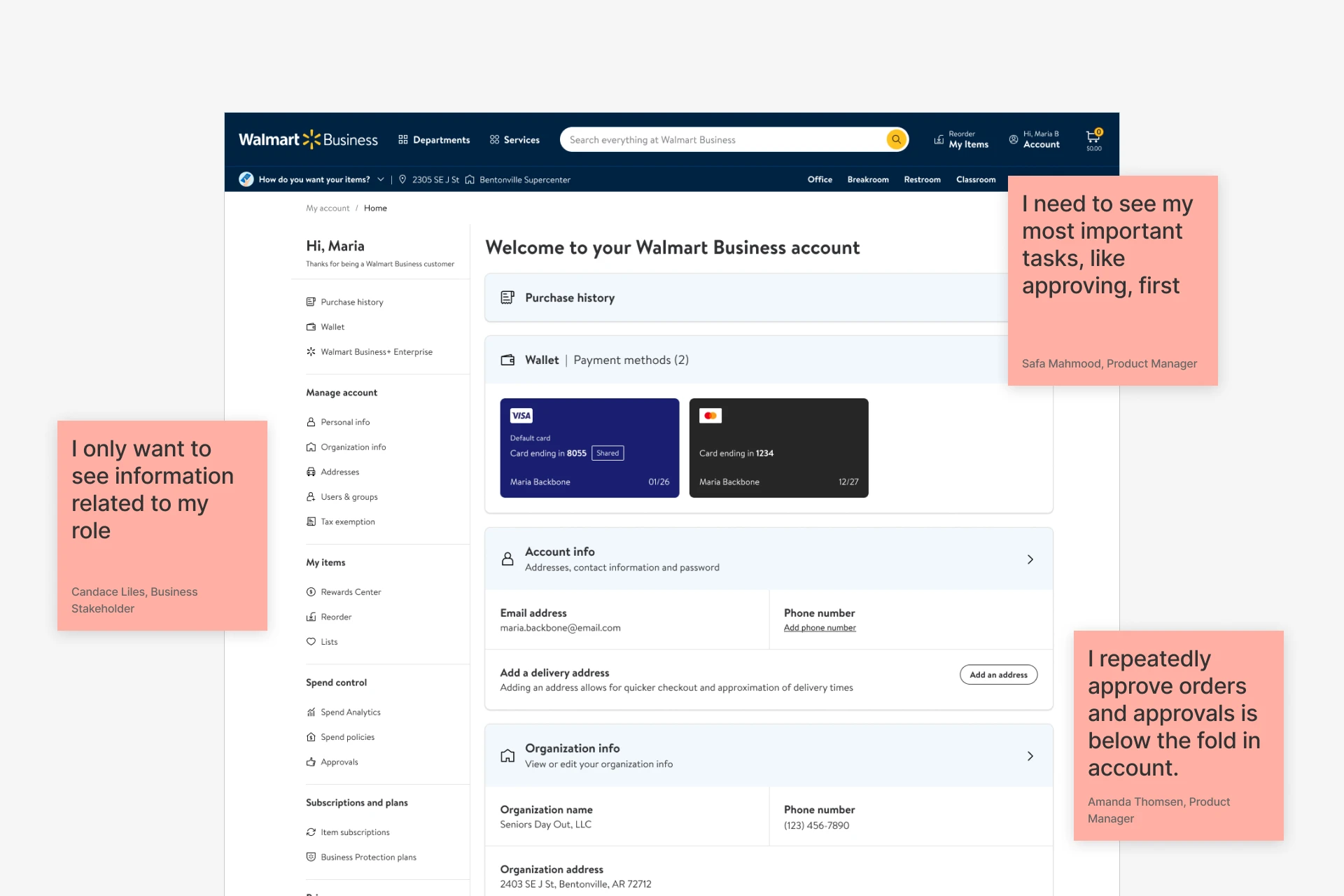The width and height of the screenshot is (1344, 896).
Task: Open Approvals in the sidebar
Action: (339, 762)
